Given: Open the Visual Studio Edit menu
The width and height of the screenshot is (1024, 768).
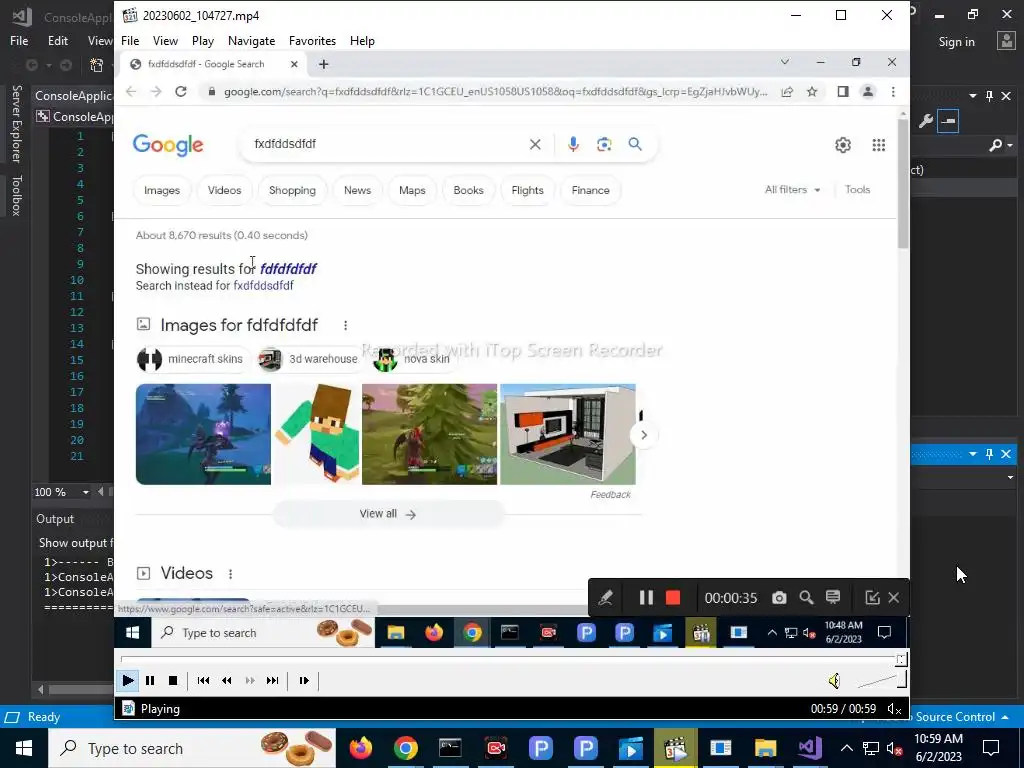Looking at the screenshot, I should pos(57,40).
